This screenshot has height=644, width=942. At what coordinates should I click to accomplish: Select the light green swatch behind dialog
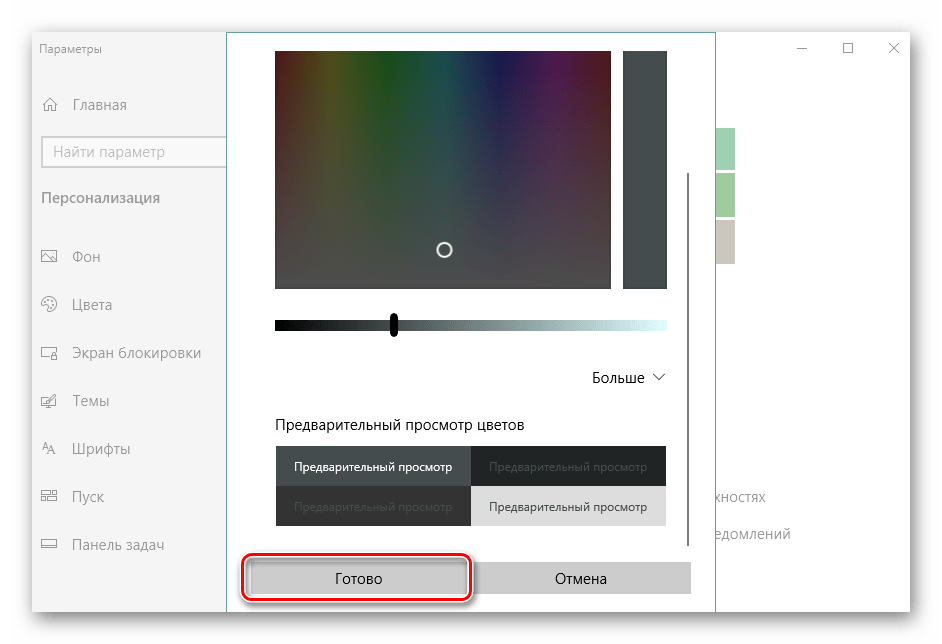pos(726,195)
